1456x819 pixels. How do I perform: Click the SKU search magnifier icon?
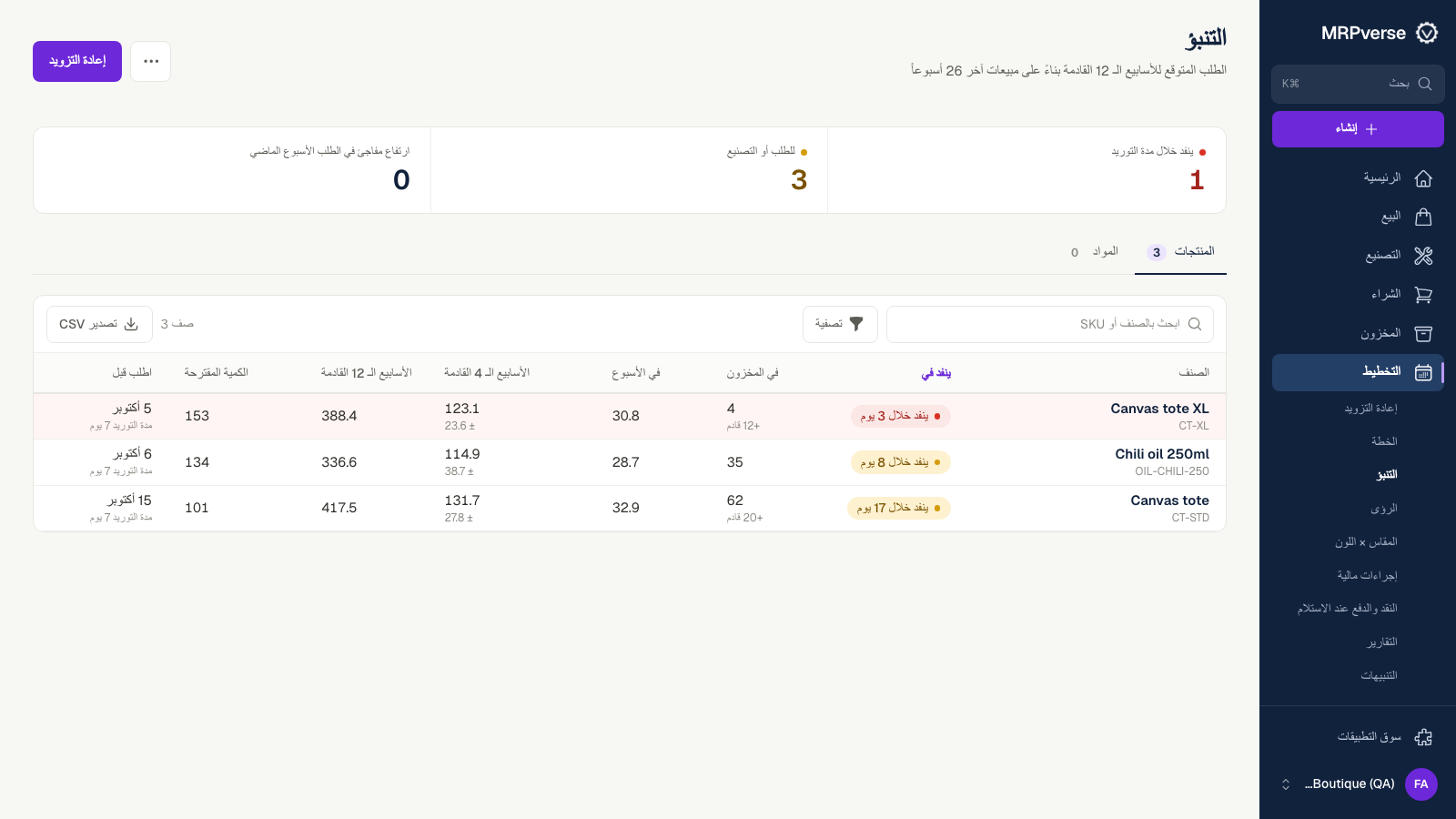(x=1195, y=324)
